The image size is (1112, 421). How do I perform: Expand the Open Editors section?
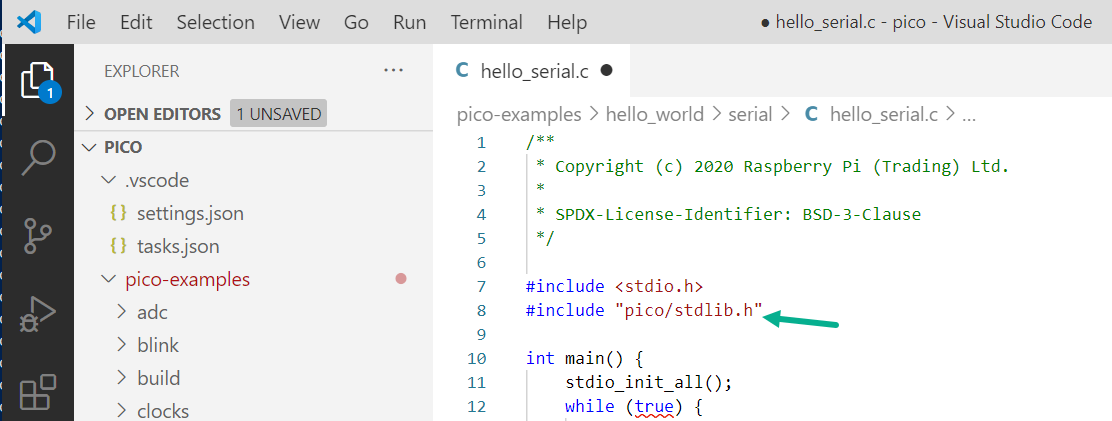click(253, 114)
